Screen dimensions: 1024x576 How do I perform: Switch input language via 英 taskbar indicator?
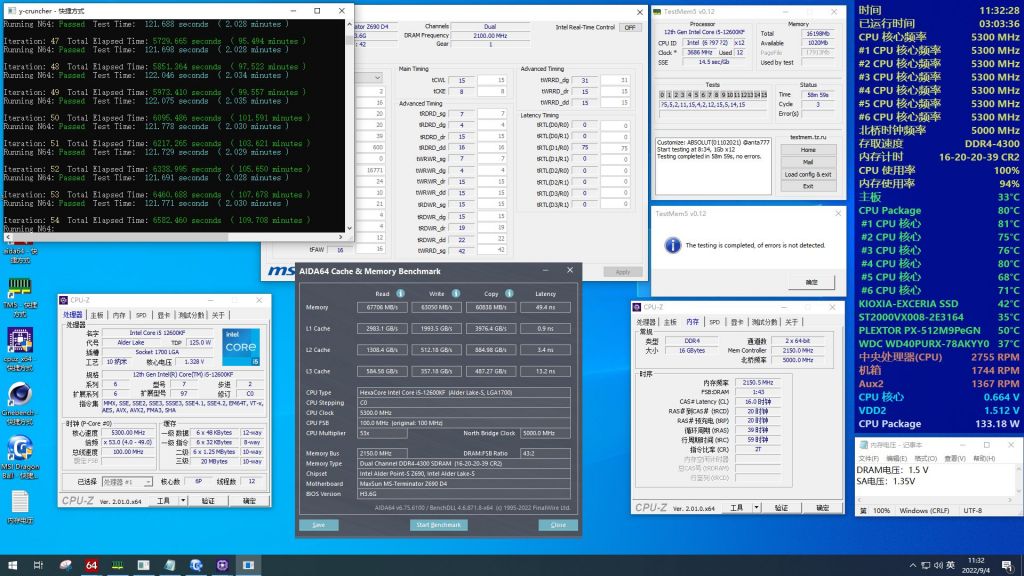[950, 565]
